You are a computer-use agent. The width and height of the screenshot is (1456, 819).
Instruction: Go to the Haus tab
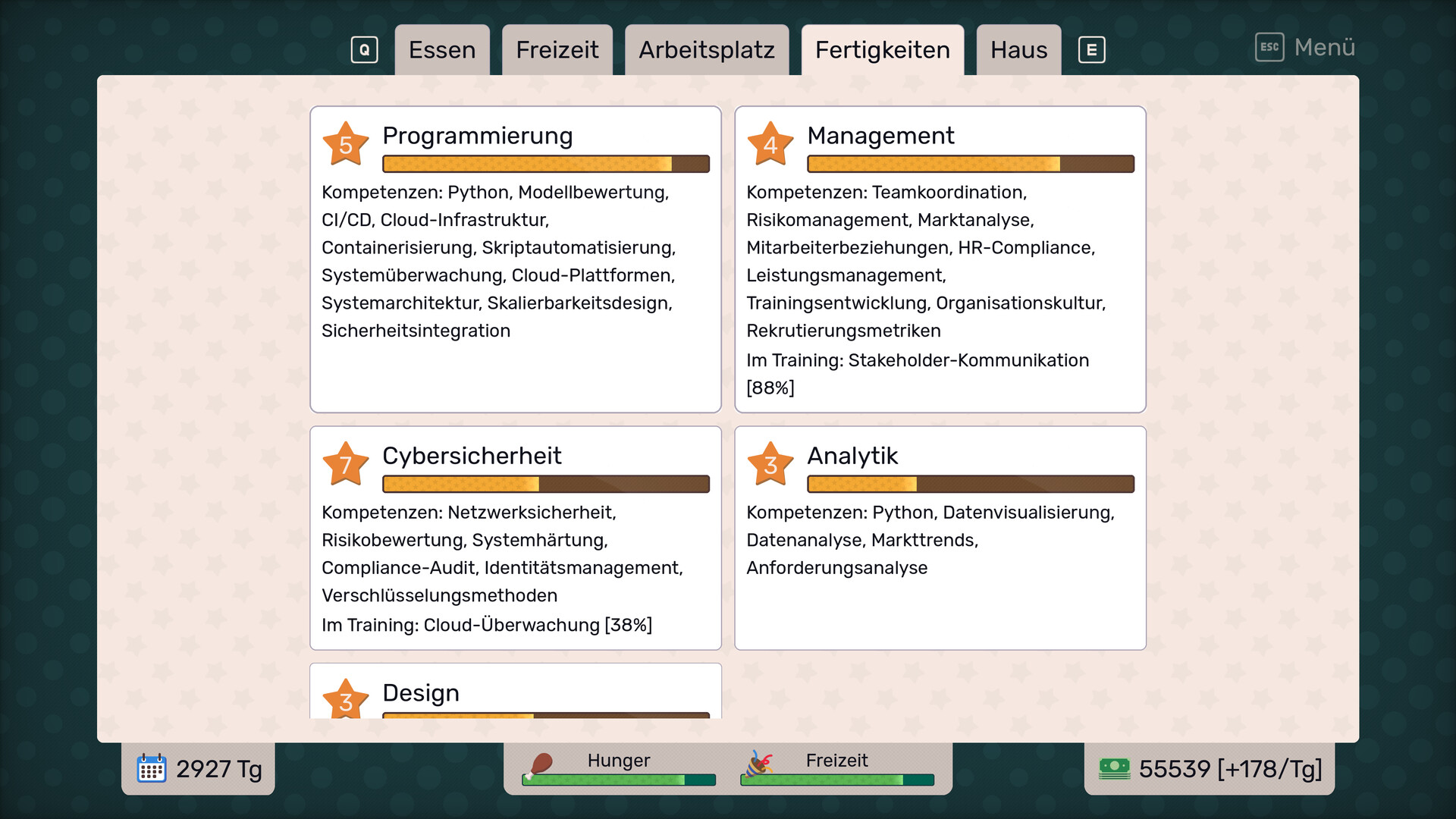(1018, 50)
